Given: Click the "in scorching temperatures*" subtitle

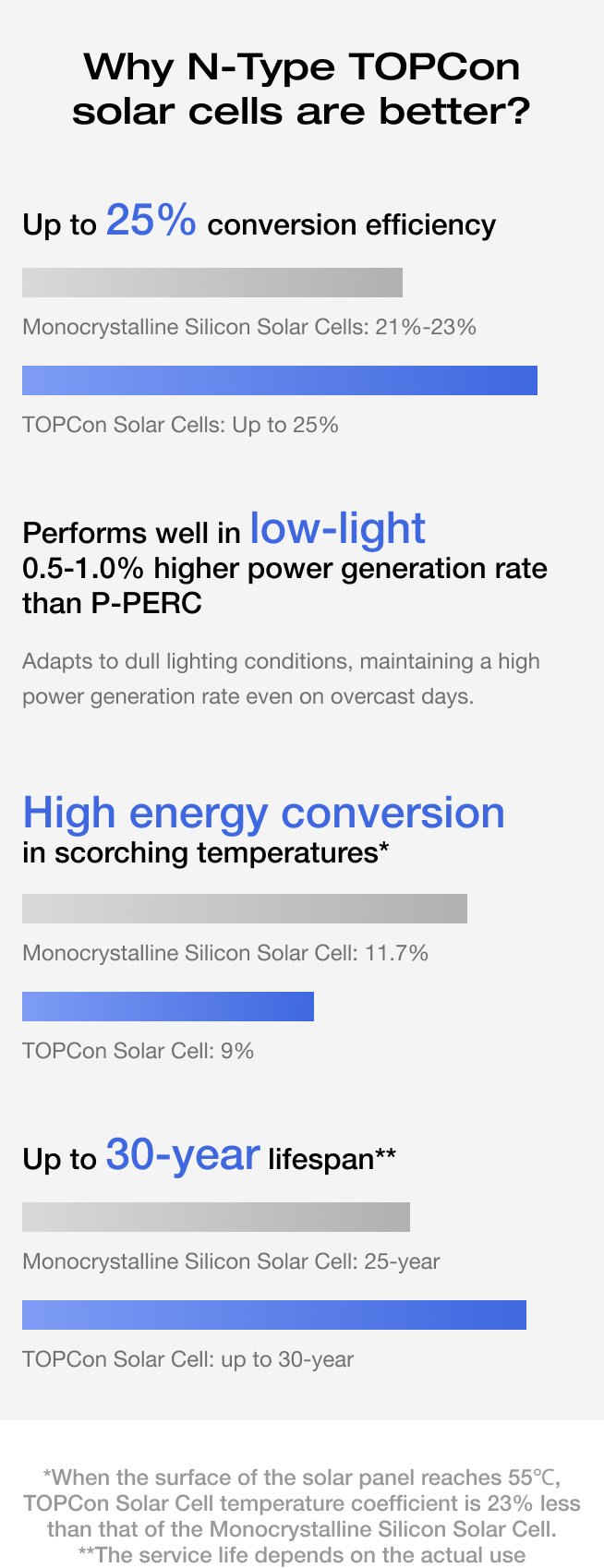Looking at the screenshot, I should click(x=205, y=852).
